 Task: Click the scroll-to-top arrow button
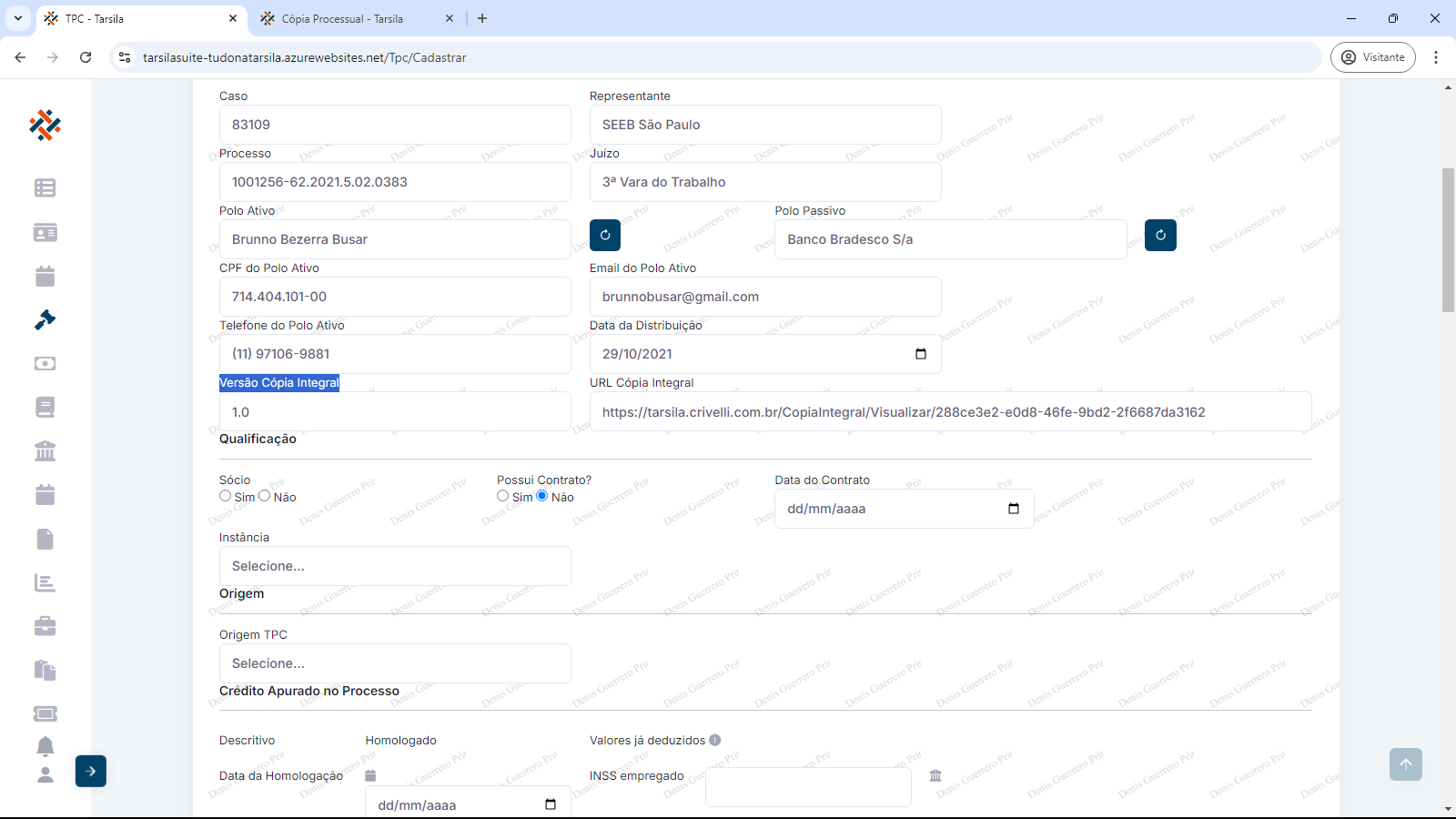click(1405, 764)
